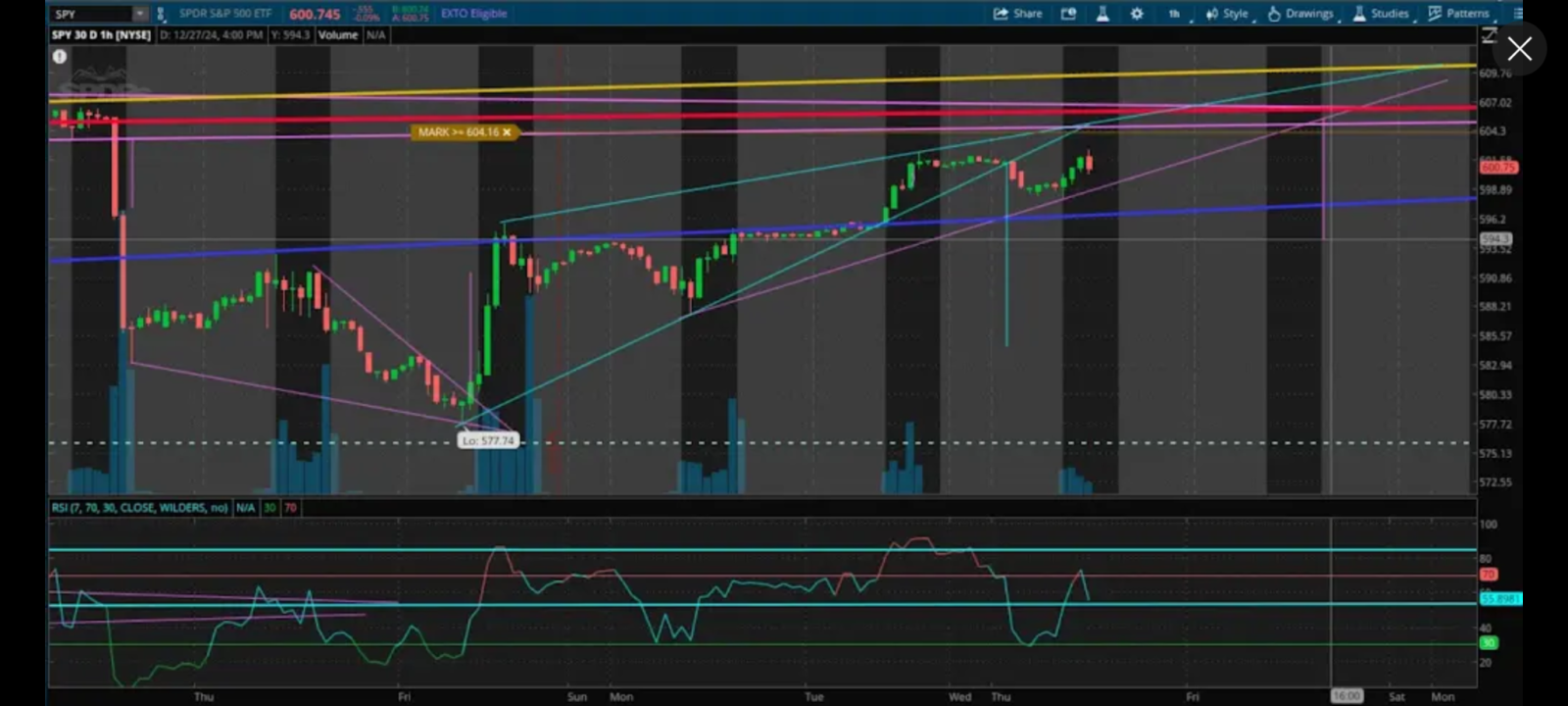Click the gray 594.3 cursor price tag
This screenshot has width=1568, height=706.
pyautogui.click(x=1495, y=239)
